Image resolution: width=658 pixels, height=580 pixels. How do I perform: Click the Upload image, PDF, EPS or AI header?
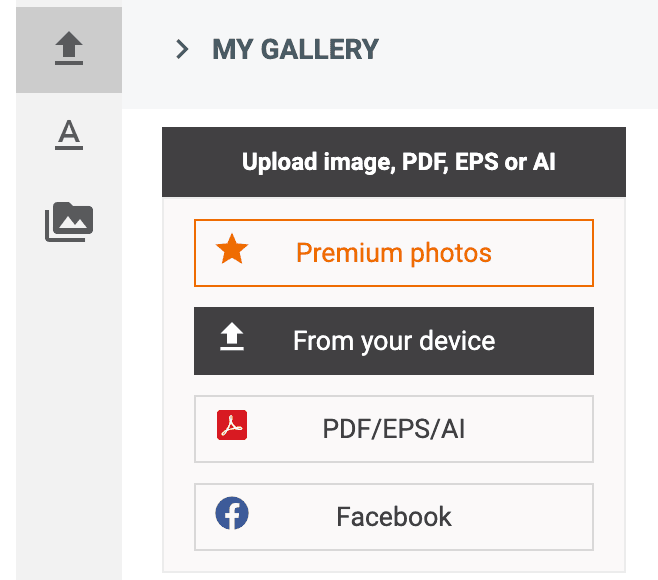tap(394, 162)
